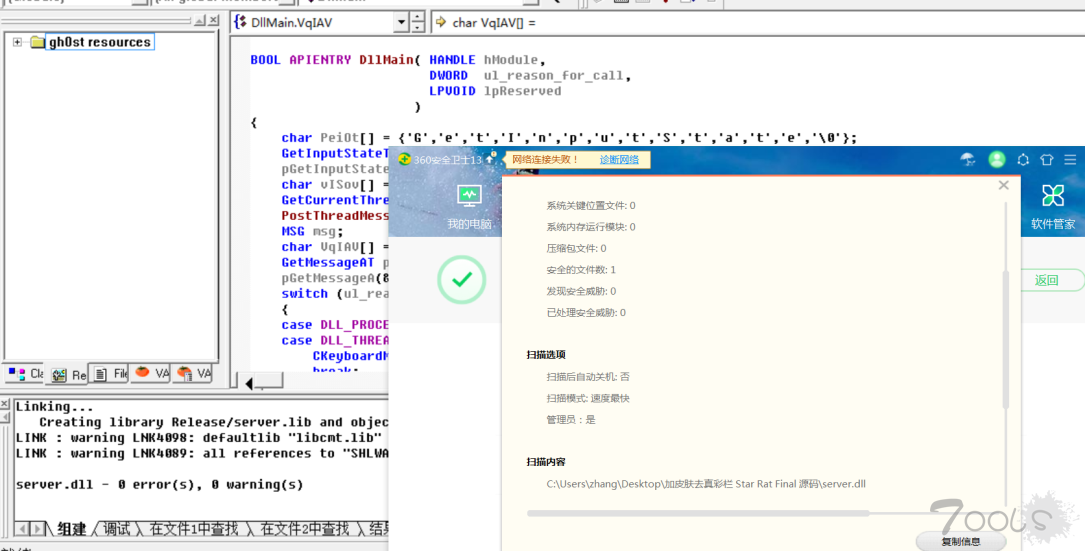The height and width of the screenshot is (551, 1085).
Task: Click the 管理员: 是 entry
Action: point(570,419)
